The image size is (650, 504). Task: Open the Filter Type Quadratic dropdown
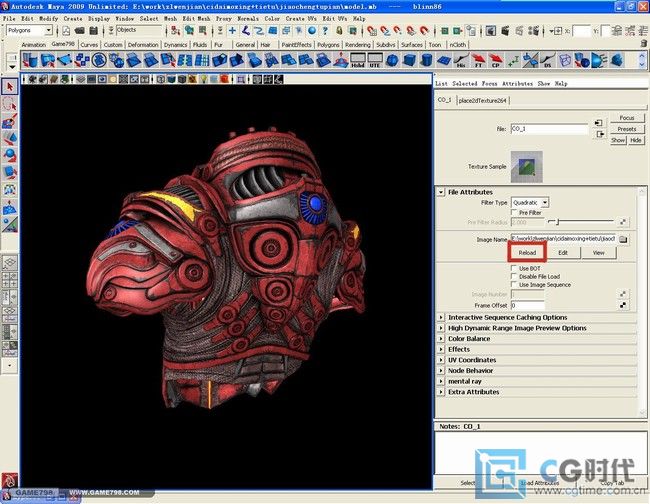coord(545,203)
